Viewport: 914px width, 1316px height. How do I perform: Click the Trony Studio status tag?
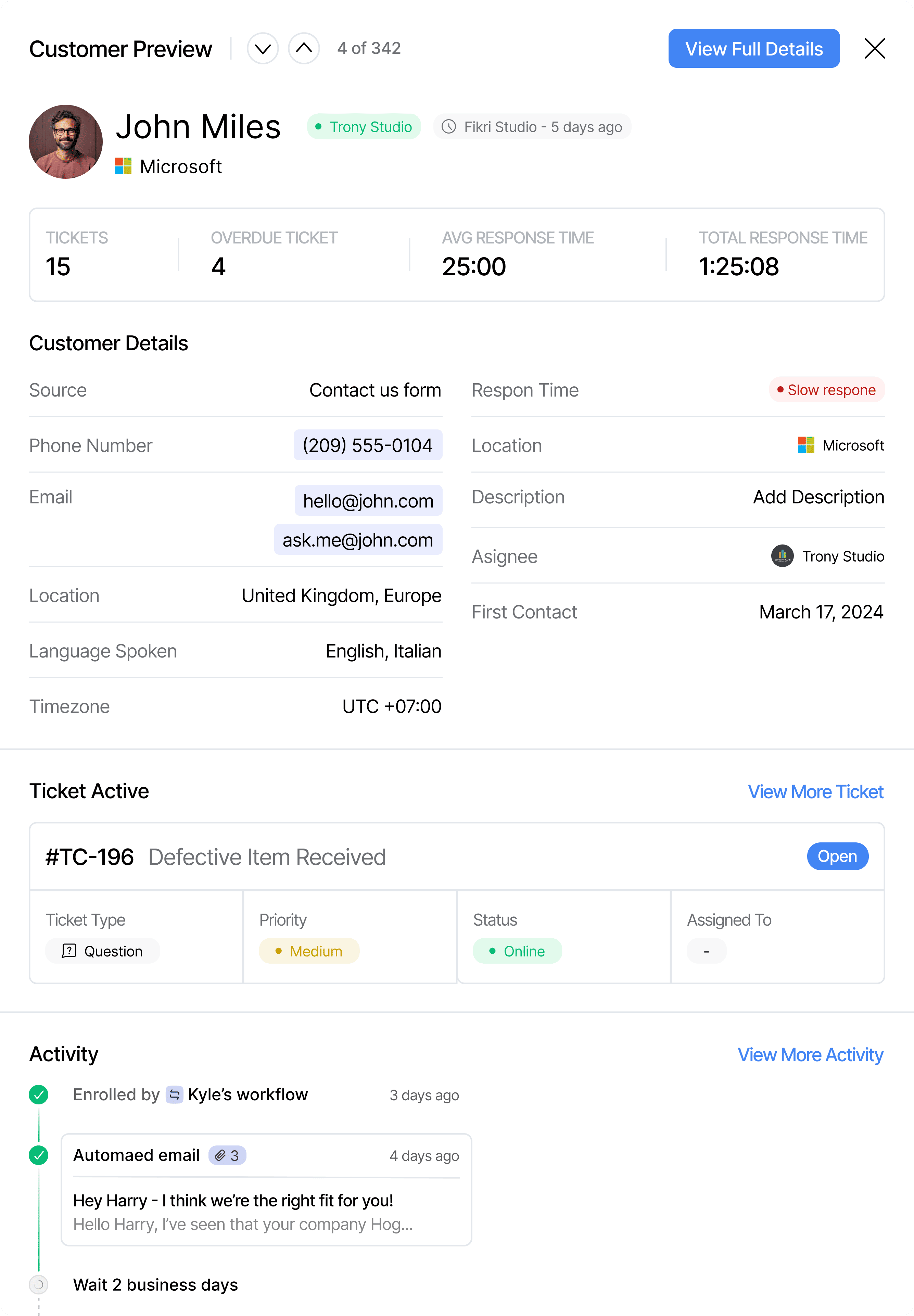point(364,127)
